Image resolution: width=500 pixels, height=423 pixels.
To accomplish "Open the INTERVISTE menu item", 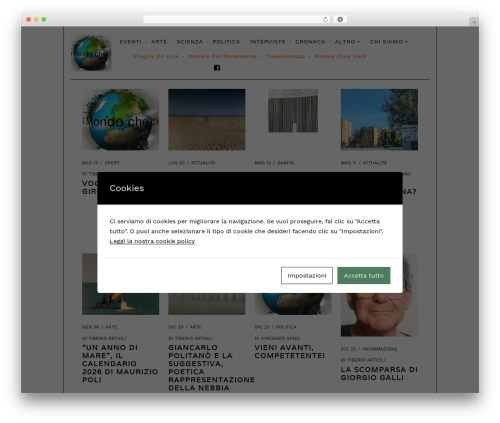I will point(267,42).
